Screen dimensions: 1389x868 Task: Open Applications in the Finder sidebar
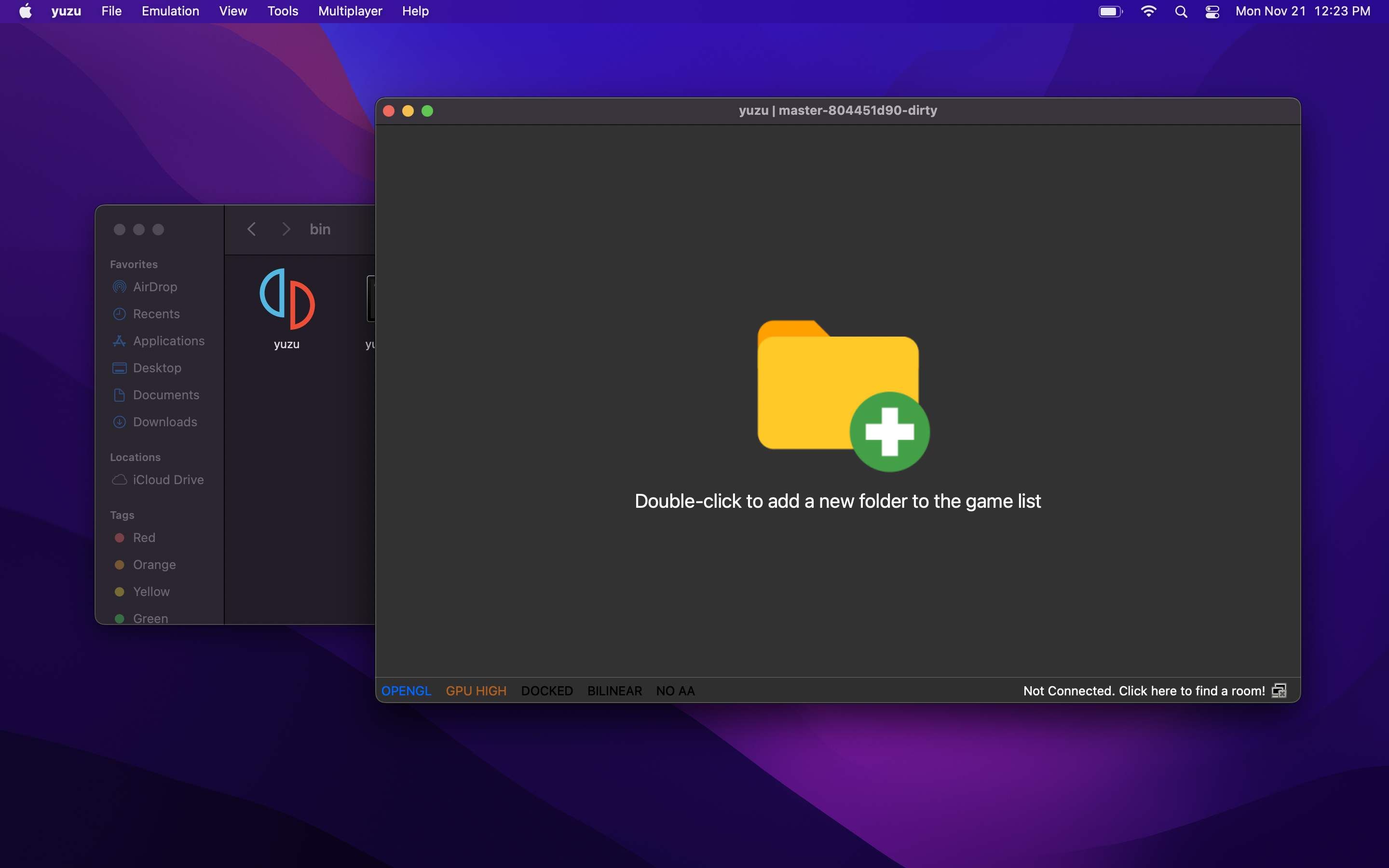coord(168,340)
